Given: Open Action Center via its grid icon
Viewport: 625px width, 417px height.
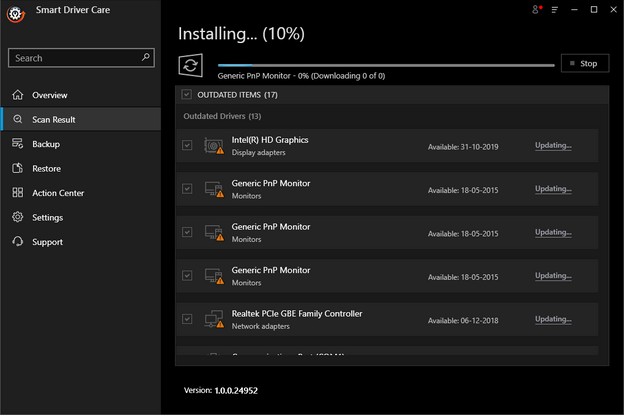Looking at the screenshot, I should [x=17, y=193].
